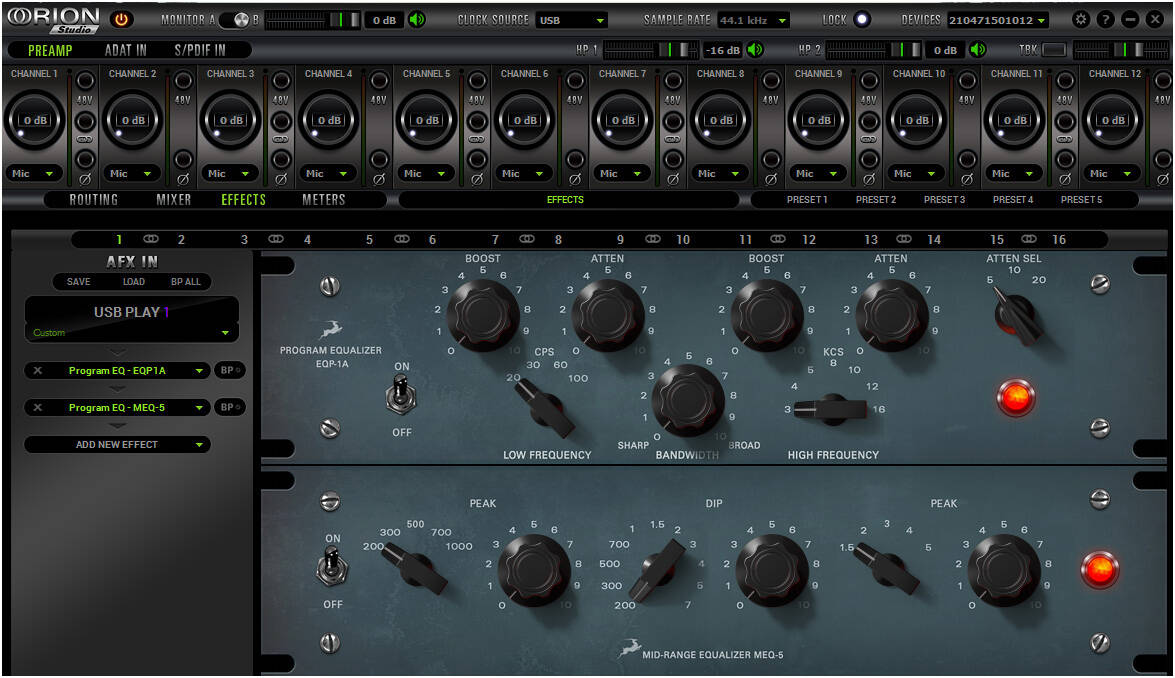
Task: Remove the Program EQ - MEQ-5 effect
Action: click(x=37, y=408)
